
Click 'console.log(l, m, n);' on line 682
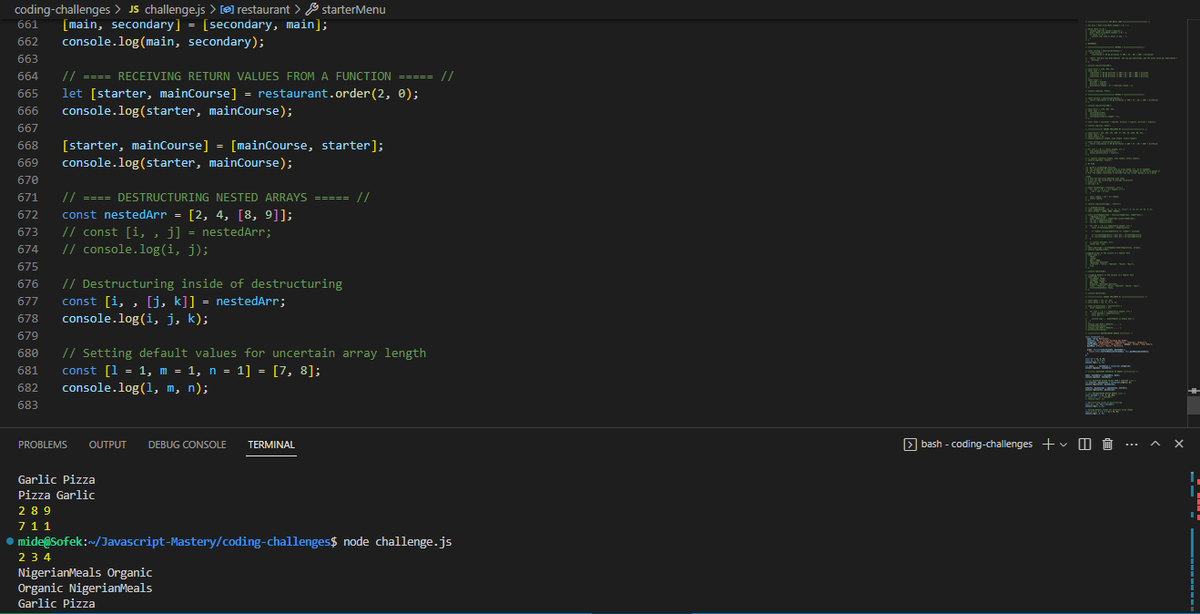point(135,387)
